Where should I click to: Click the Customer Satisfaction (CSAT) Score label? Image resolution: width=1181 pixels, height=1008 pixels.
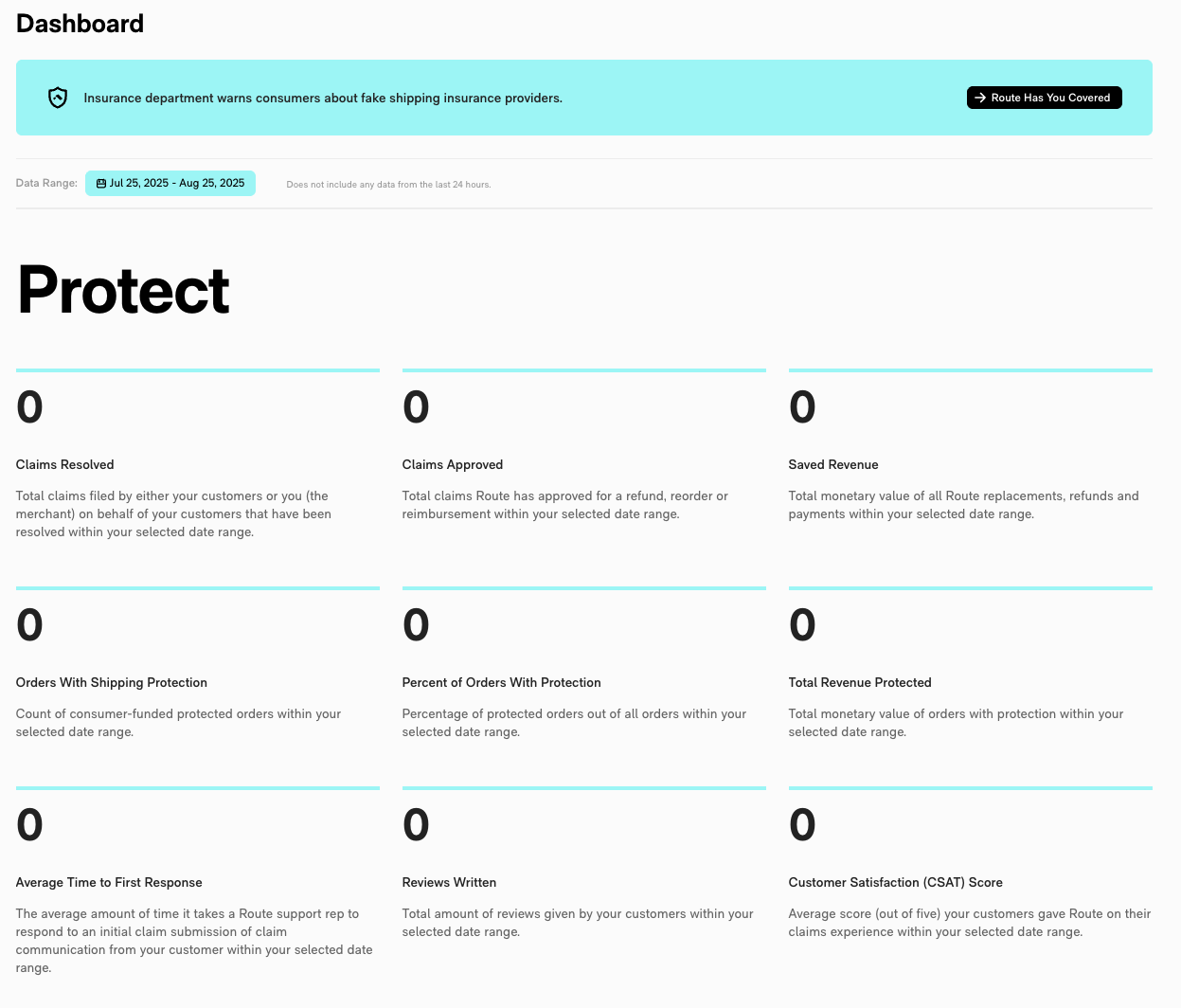point(895,882)
